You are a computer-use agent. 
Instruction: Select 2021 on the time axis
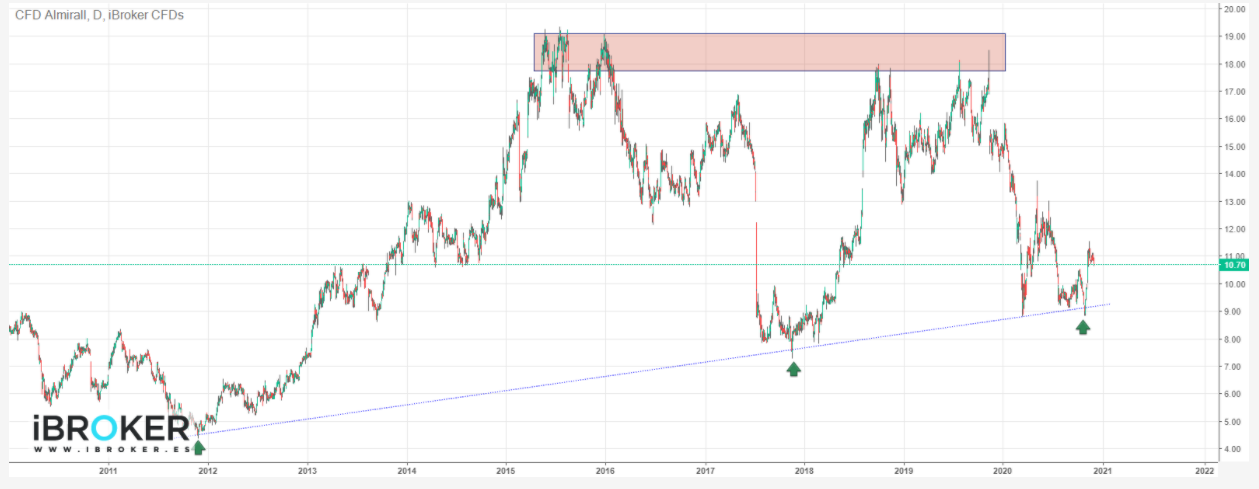pos(1102,470)
